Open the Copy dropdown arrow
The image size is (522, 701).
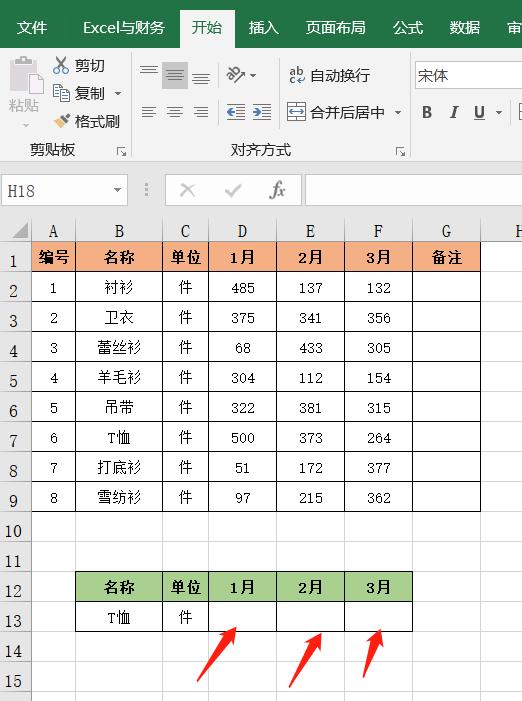click(x=118, y=93)
